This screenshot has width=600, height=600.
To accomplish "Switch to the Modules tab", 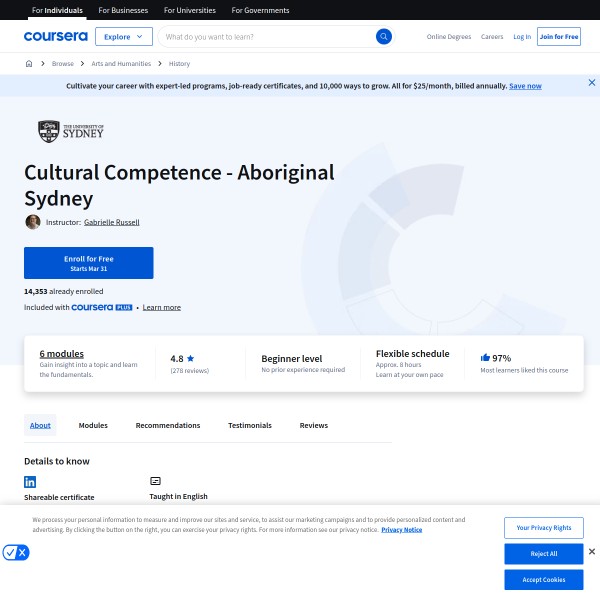I will 93,425.
